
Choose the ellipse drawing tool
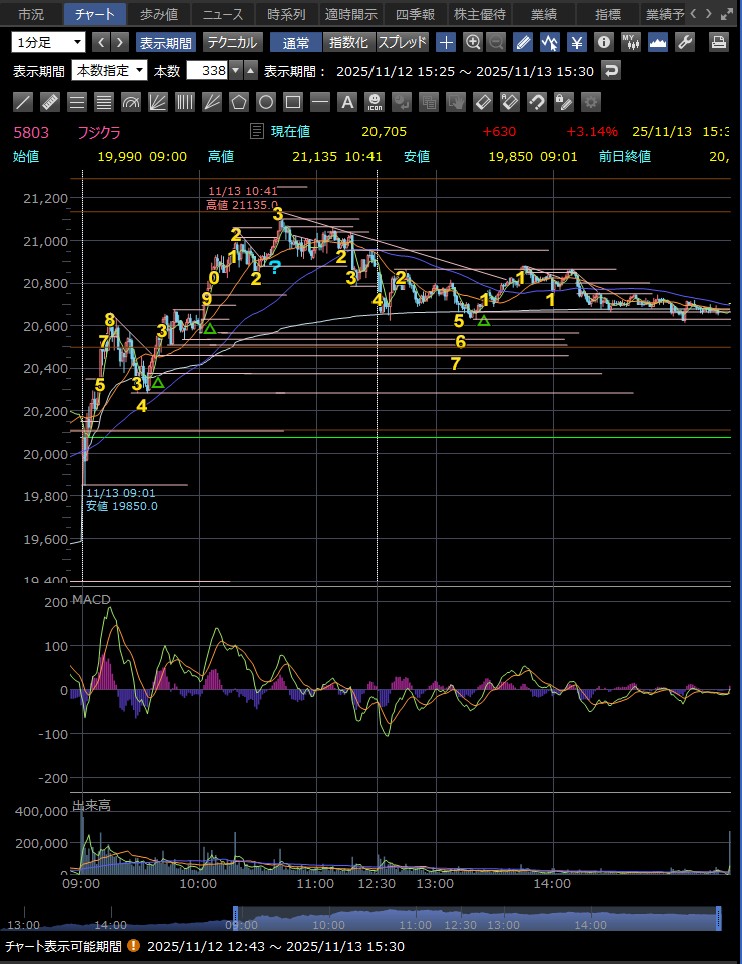265,102
